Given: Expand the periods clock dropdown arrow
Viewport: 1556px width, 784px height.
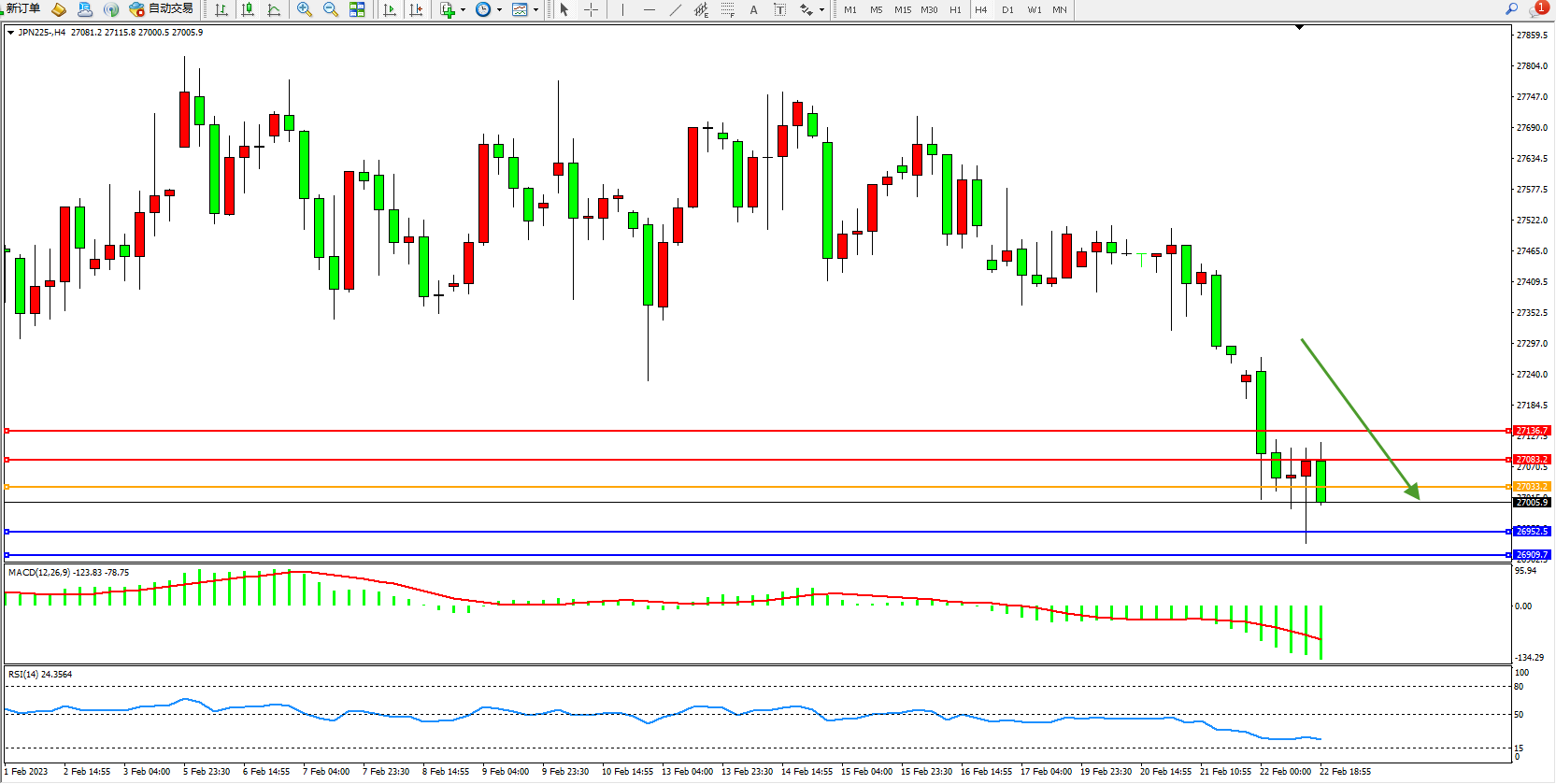Looking at the screenshot, I should pos(499,10).
